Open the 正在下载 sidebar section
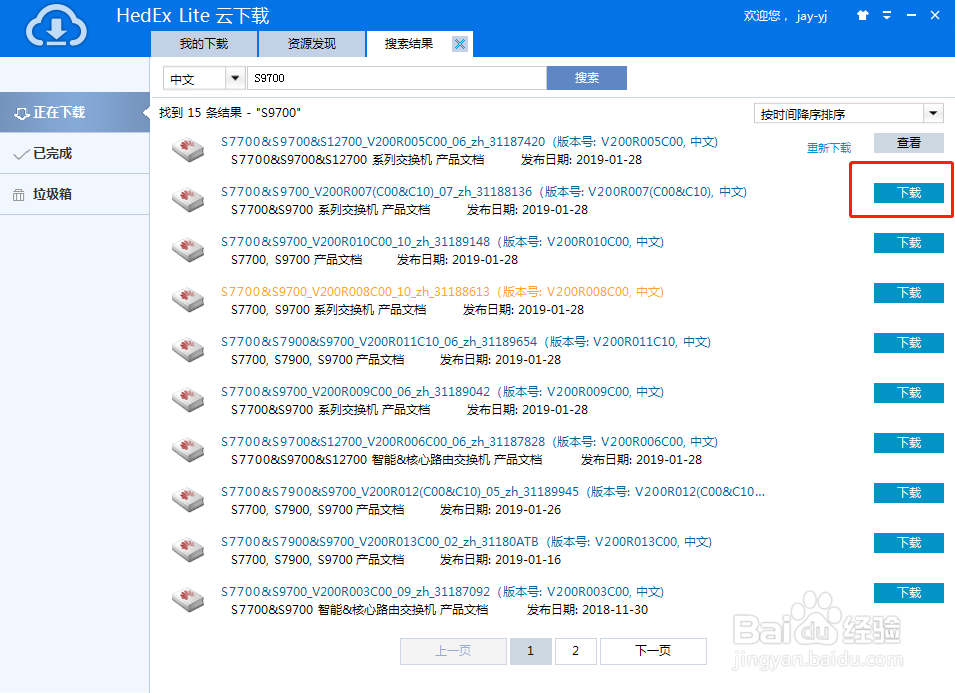The height and width of the screenshot is (693, 955). 74,113
